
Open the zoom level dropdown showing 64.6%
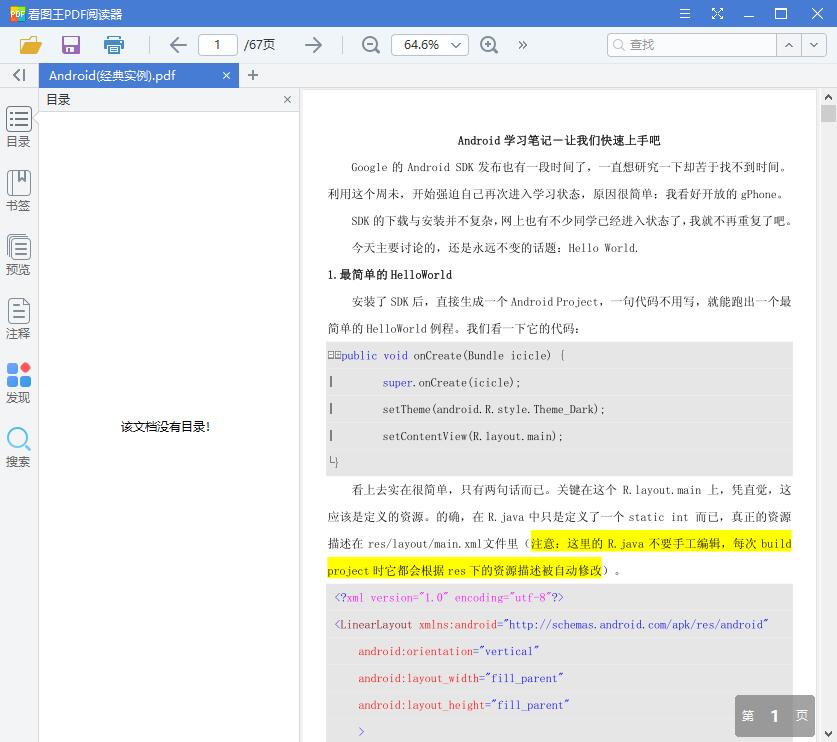pyautogui.click(x=430, y=45)
